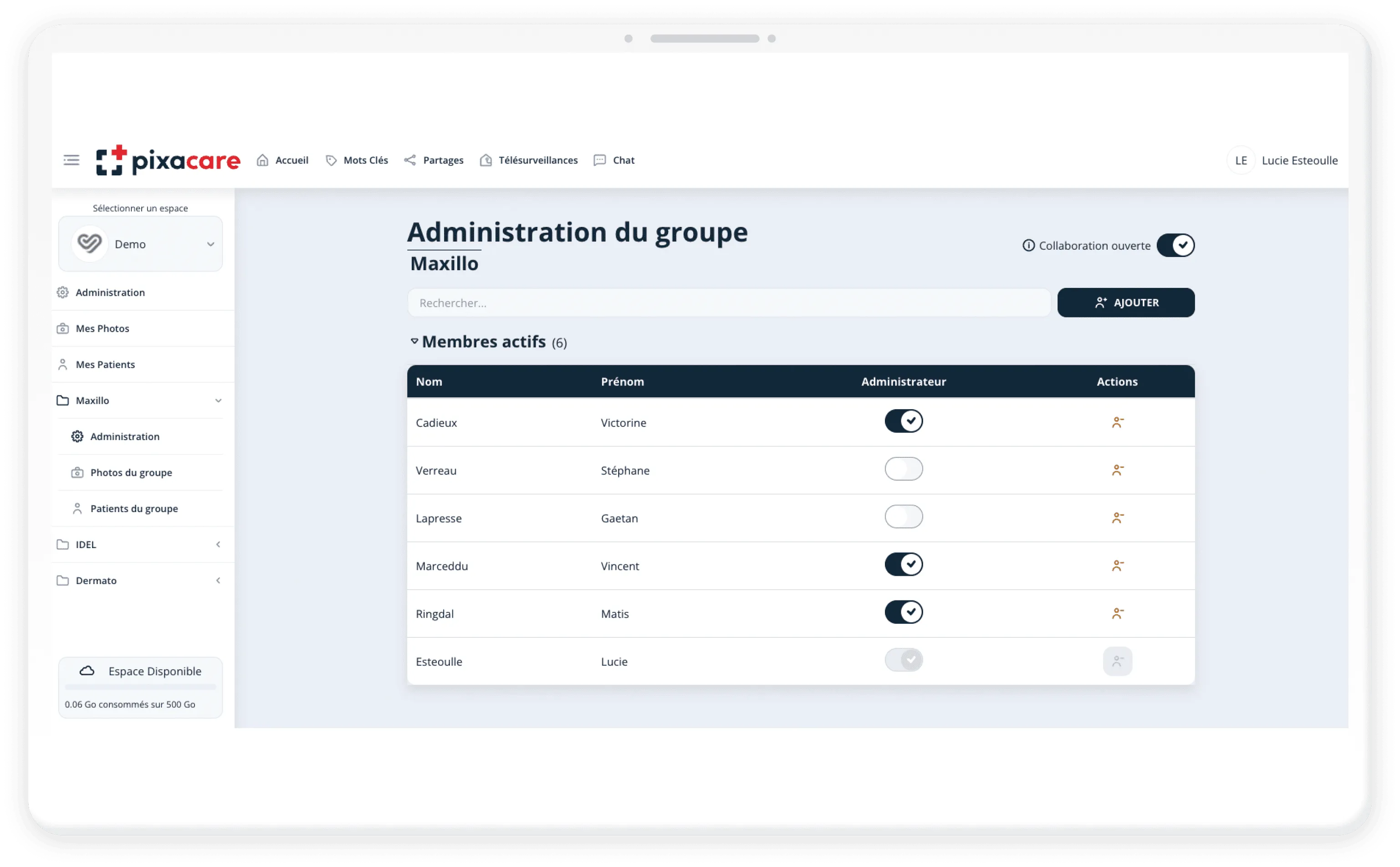Click the top Administration gear icon in sidebar
The height and width of the screenshot is (867, 1400).
tap(62, 292)
